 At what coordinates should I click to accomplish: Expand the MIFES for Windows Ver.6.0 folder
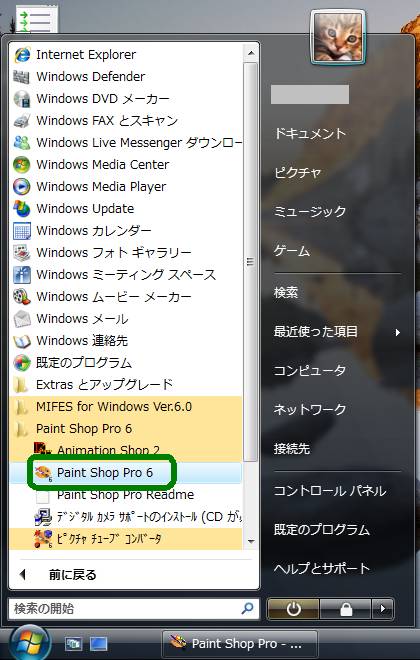click(x=125, y=407)
